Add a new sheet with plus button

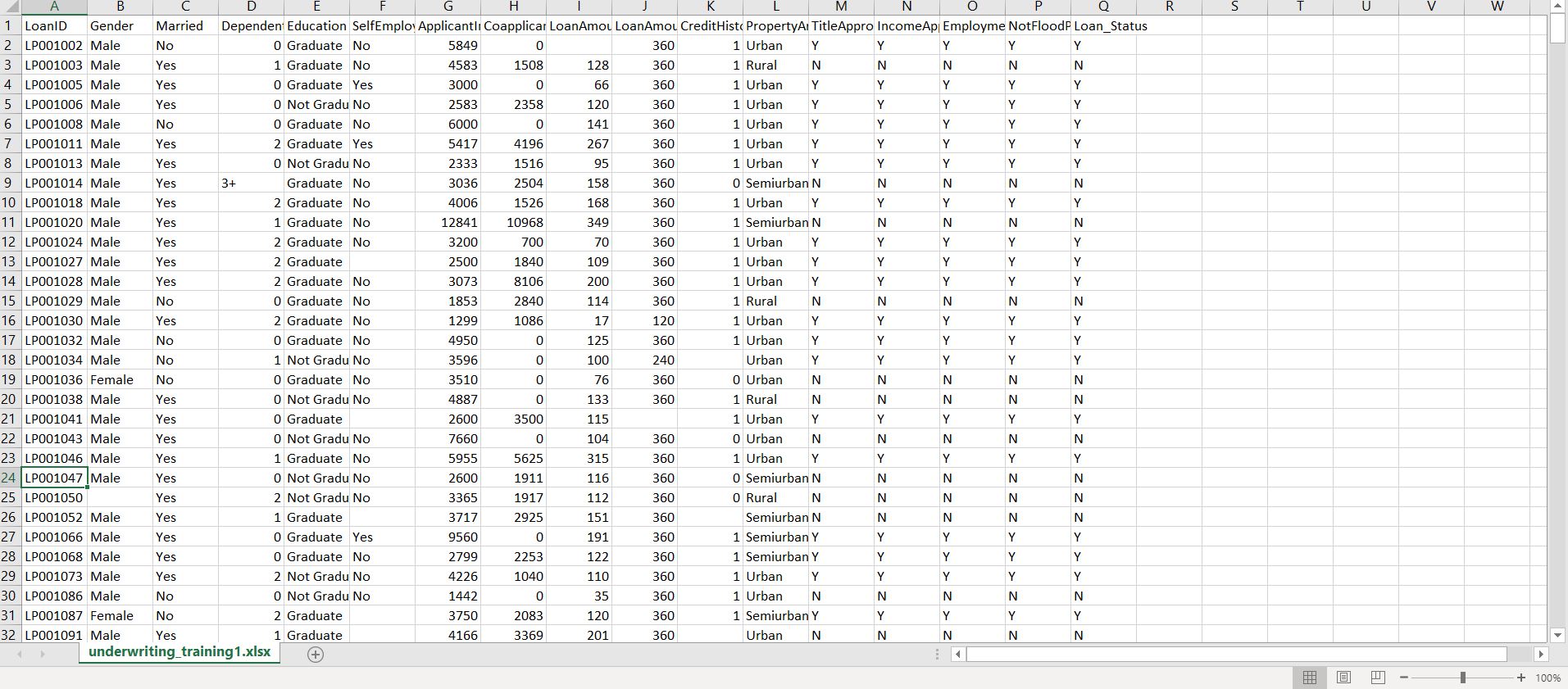(316, 654)
